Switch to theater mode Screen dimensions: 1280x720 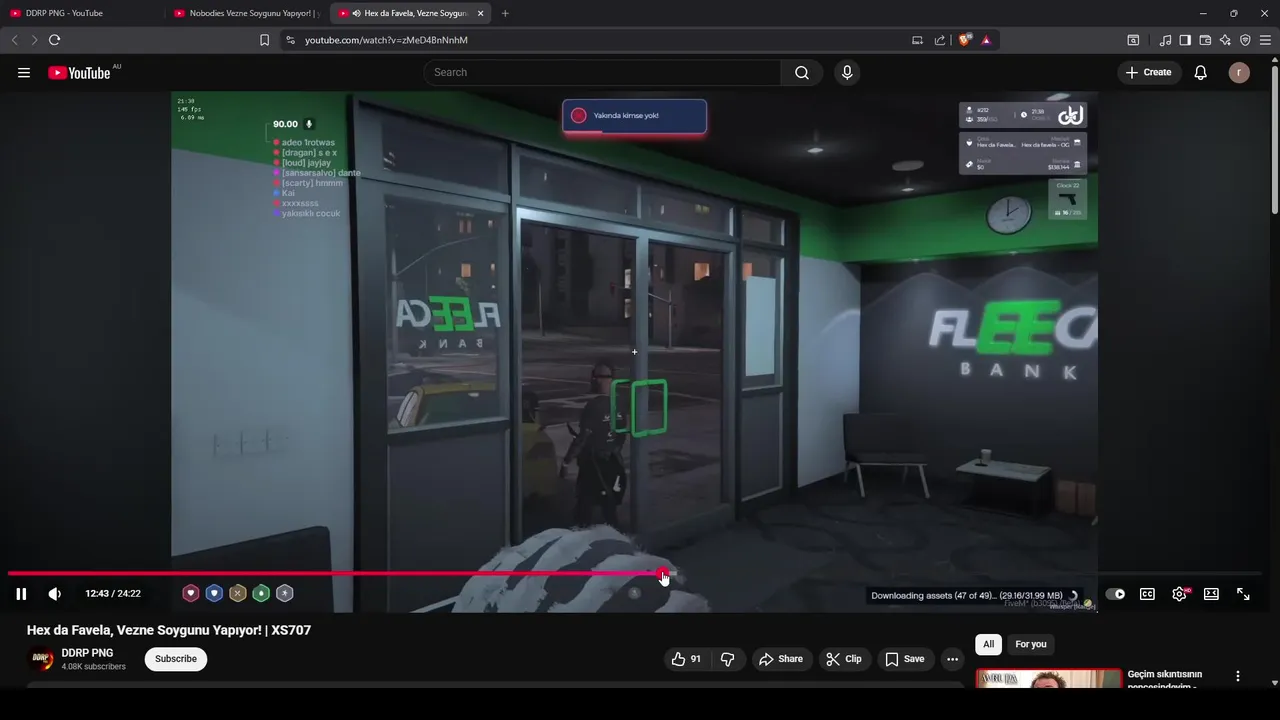pos(1211,594)
